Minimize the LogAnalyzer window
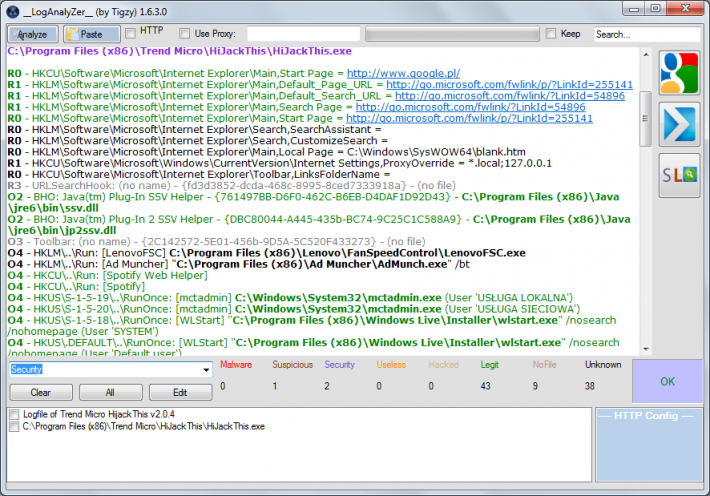Viewport: 710px width, 496px height. click(x=634, y=9)
